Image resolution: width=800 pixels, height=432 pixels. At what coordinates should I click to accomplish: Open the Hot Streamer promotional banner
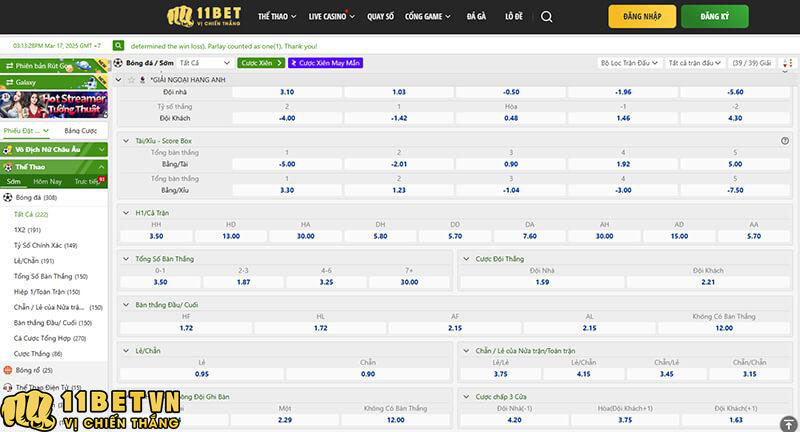point(54,104)
